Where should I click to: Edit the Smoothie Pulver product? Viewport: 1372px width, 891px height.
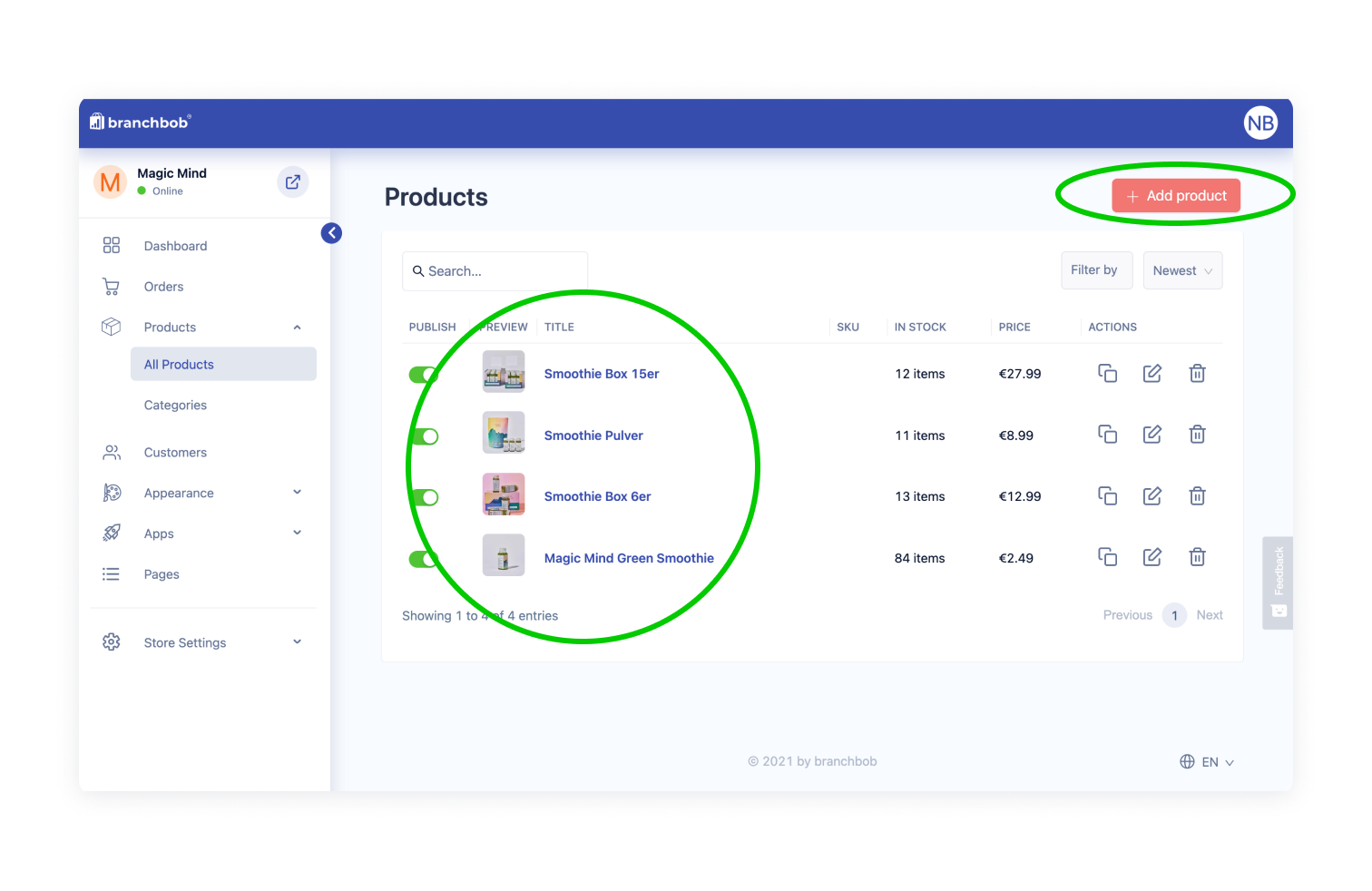tap(1151, 434)
